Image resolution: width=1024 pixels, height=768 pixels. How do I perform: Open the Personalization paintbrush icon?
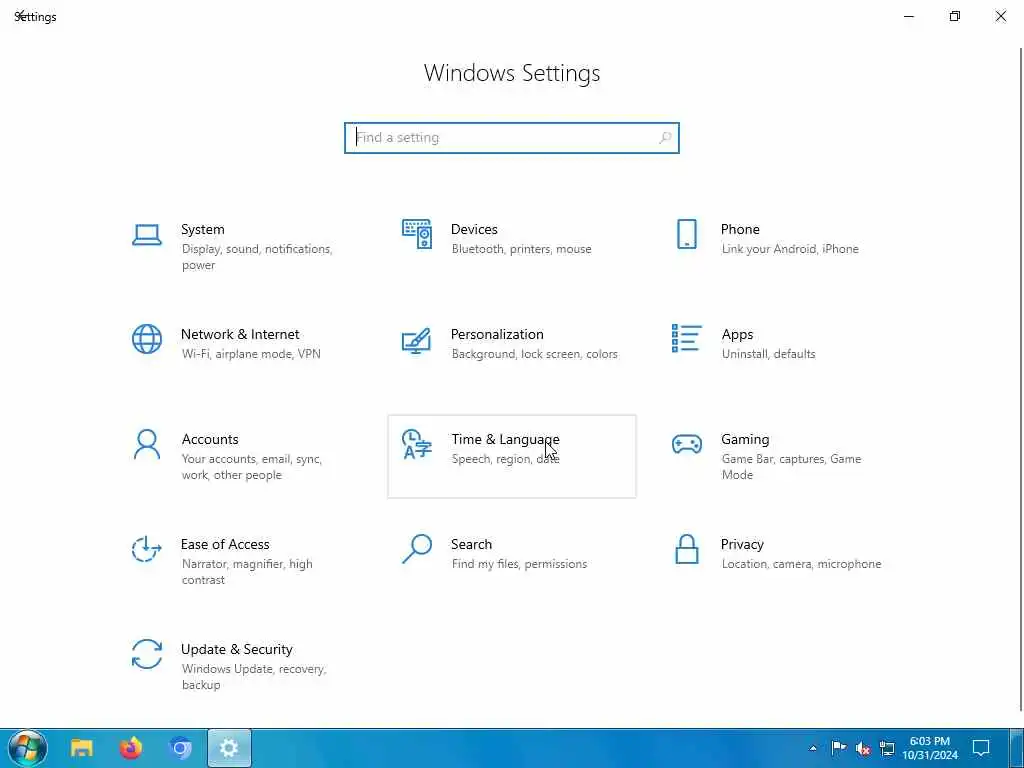point(417,340)
